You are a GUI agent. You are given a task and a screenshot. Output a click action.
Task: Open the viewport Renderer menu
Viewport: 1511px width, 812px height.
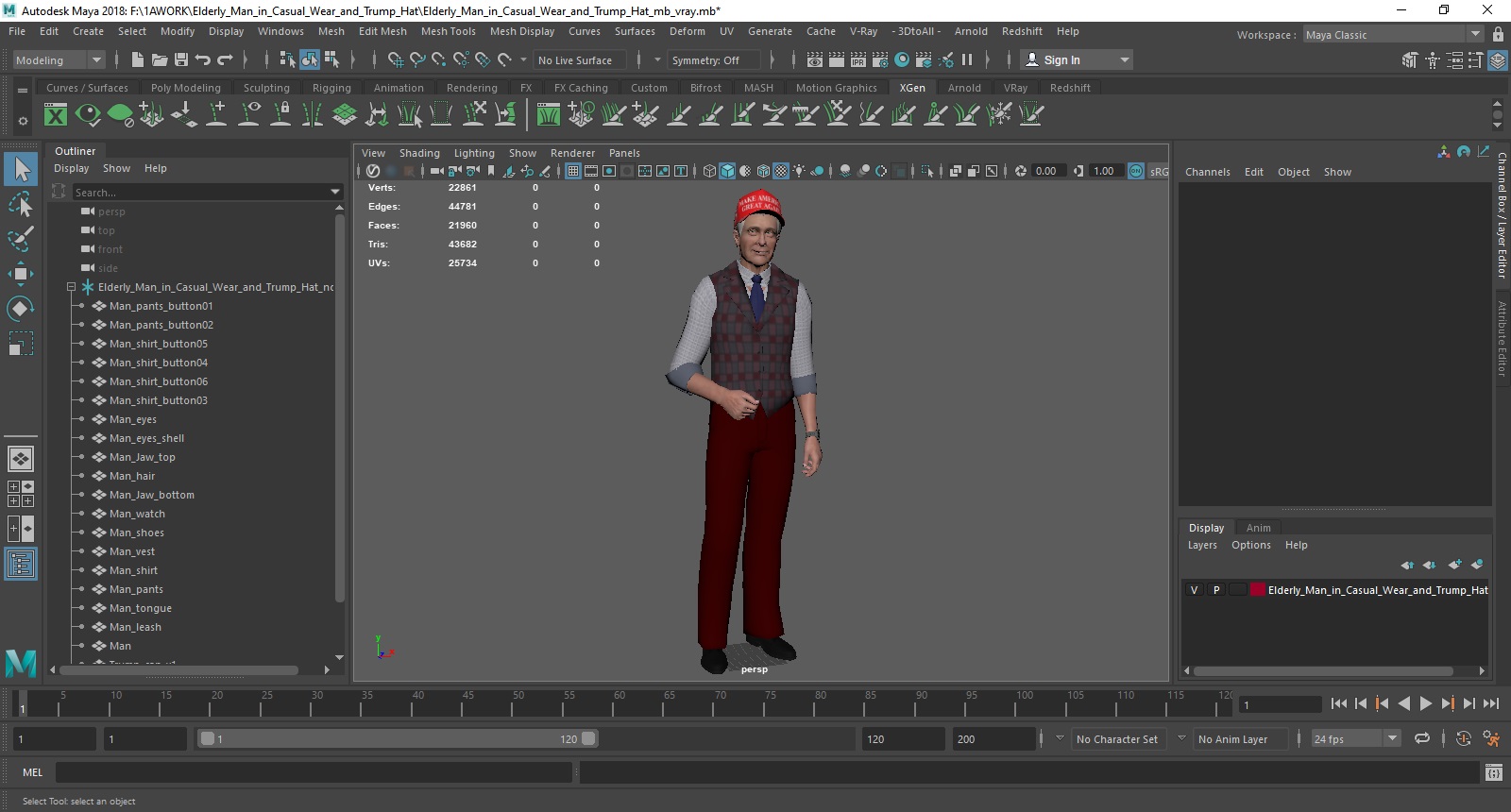(x=572, y=153)
